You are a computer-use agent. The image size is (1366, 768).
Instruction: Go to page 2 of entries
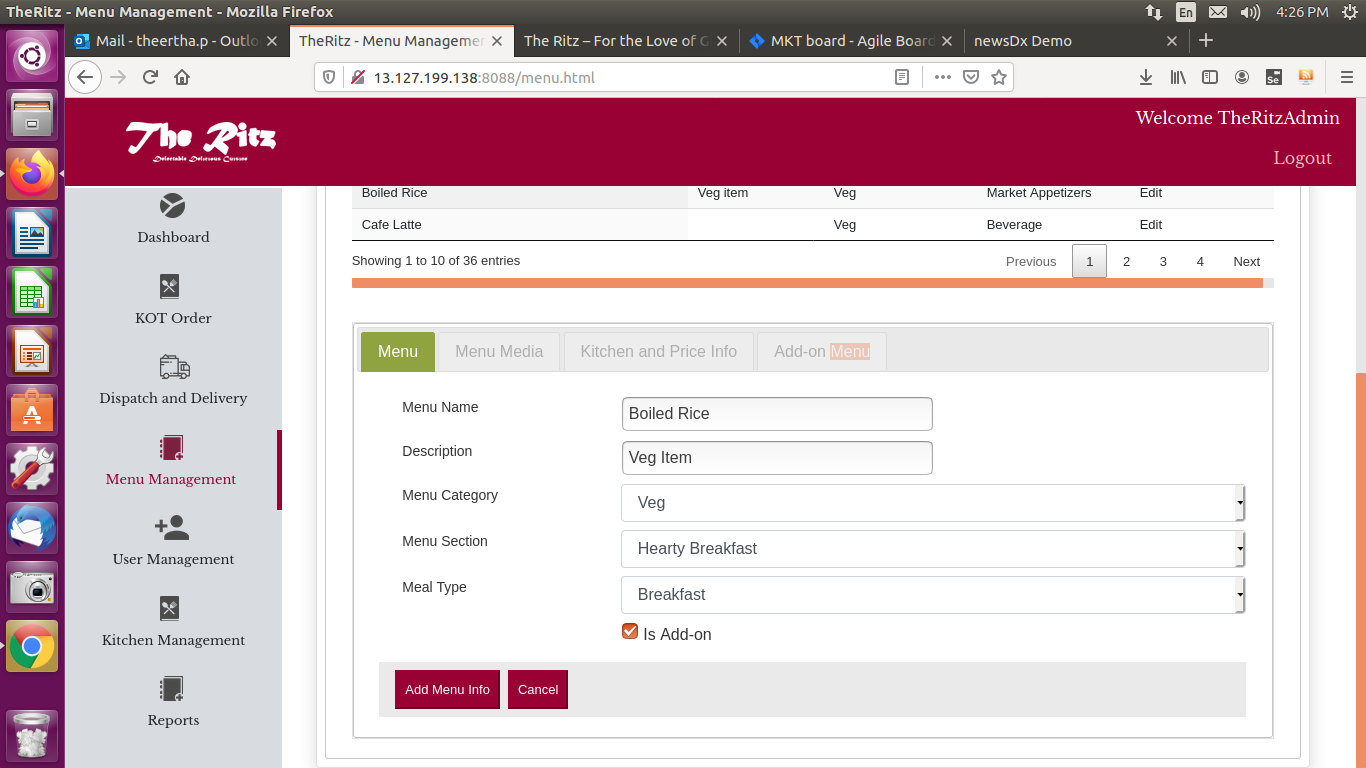[x=1126, y=262]
